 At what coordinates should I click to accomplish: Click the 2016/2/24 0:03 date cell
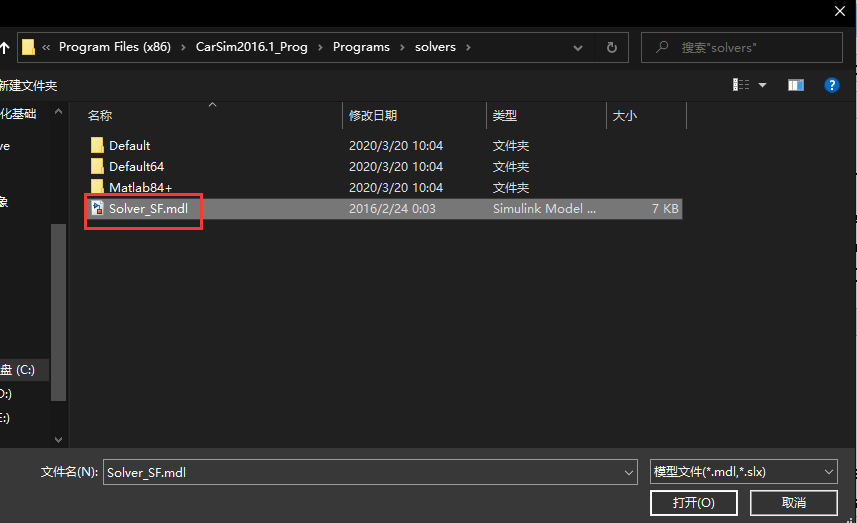click(x=392, y=208)
